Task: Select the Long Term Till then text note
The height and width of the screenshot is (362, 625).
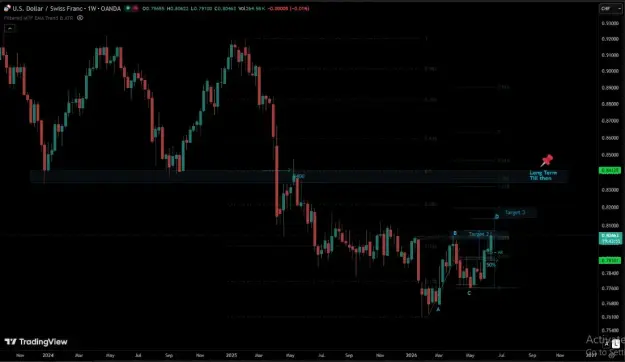Action: click(543, 175)
